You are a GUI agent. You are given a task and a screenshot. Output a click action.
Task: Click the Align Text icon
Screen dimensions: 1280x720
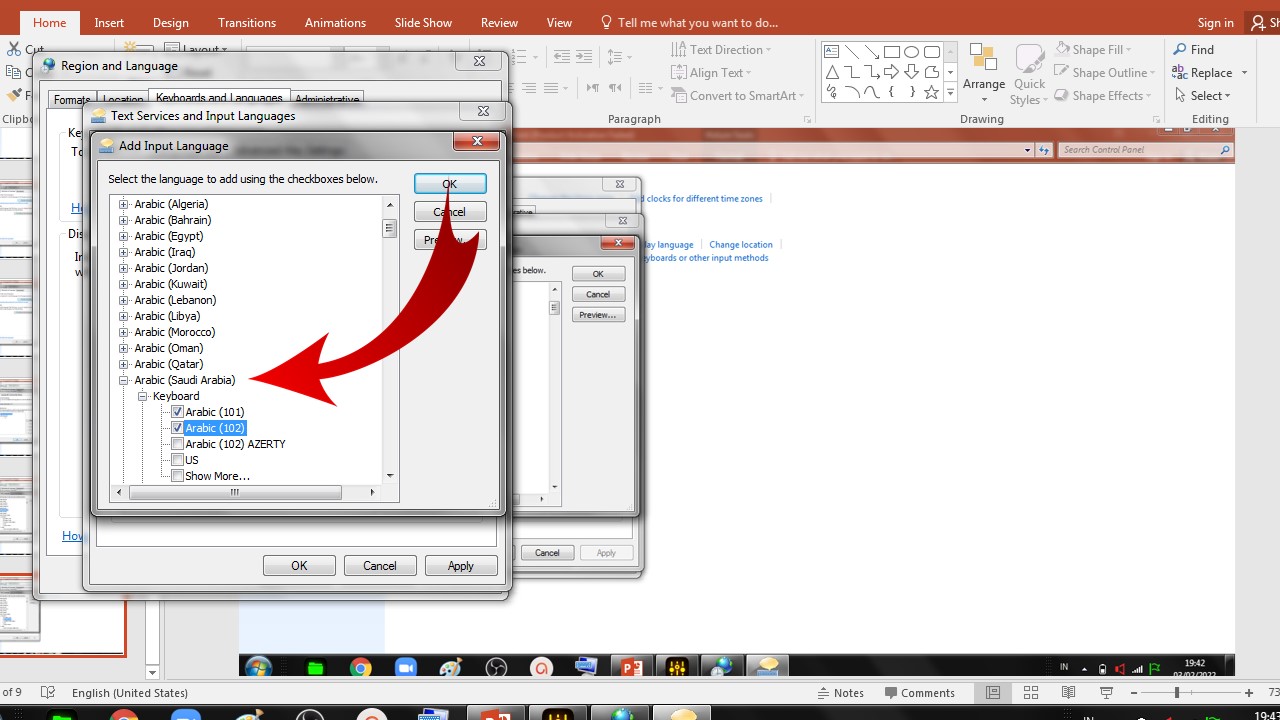point(678,72)
